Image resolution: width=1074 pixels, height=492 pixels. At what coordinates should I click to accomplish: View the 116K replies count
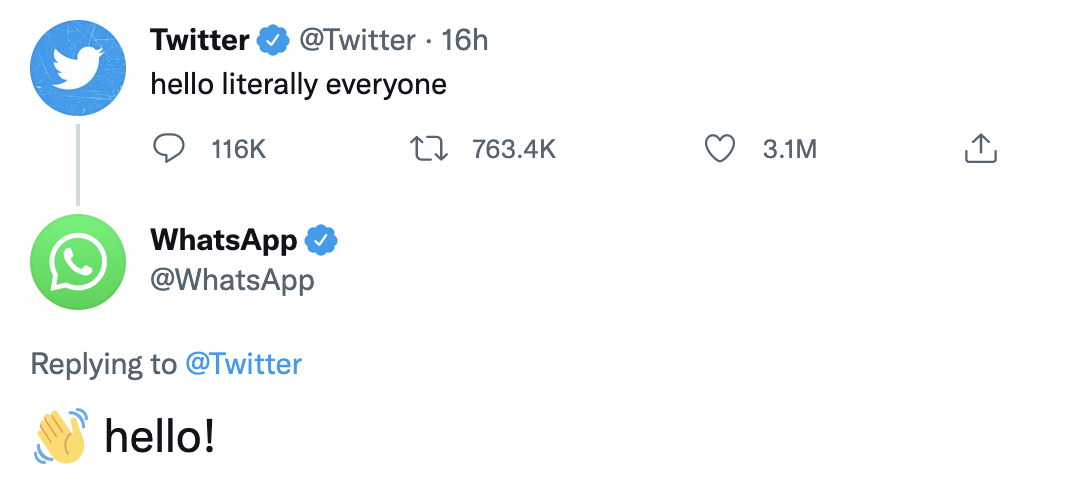tap(238, 150)
